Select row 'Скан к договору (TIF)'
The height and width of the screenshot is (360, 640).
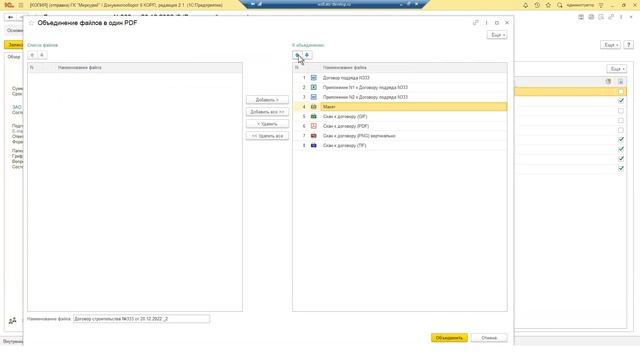400,145
